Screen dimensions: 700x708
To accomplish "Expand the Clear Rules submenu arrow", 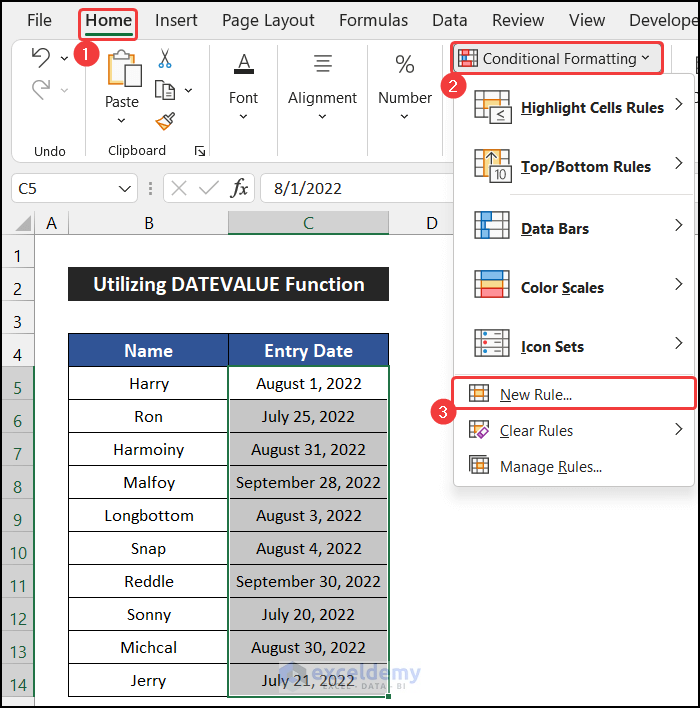I will tap(678, 429).
